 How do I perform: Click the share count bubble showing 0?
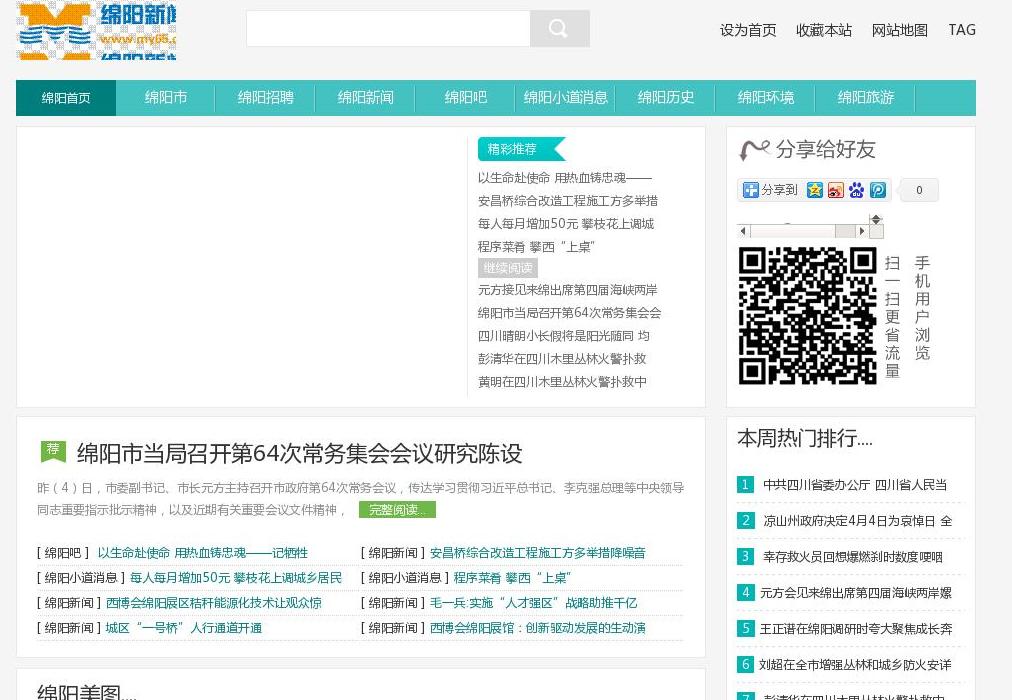point(918,190)
